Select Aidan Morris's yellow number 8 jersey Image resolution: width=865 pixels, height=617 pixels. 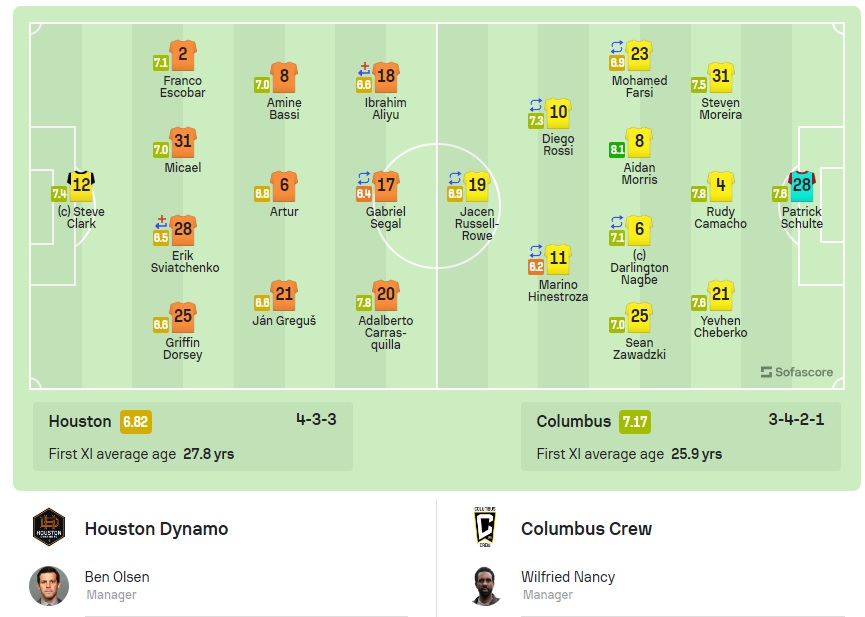pos(640,141)
